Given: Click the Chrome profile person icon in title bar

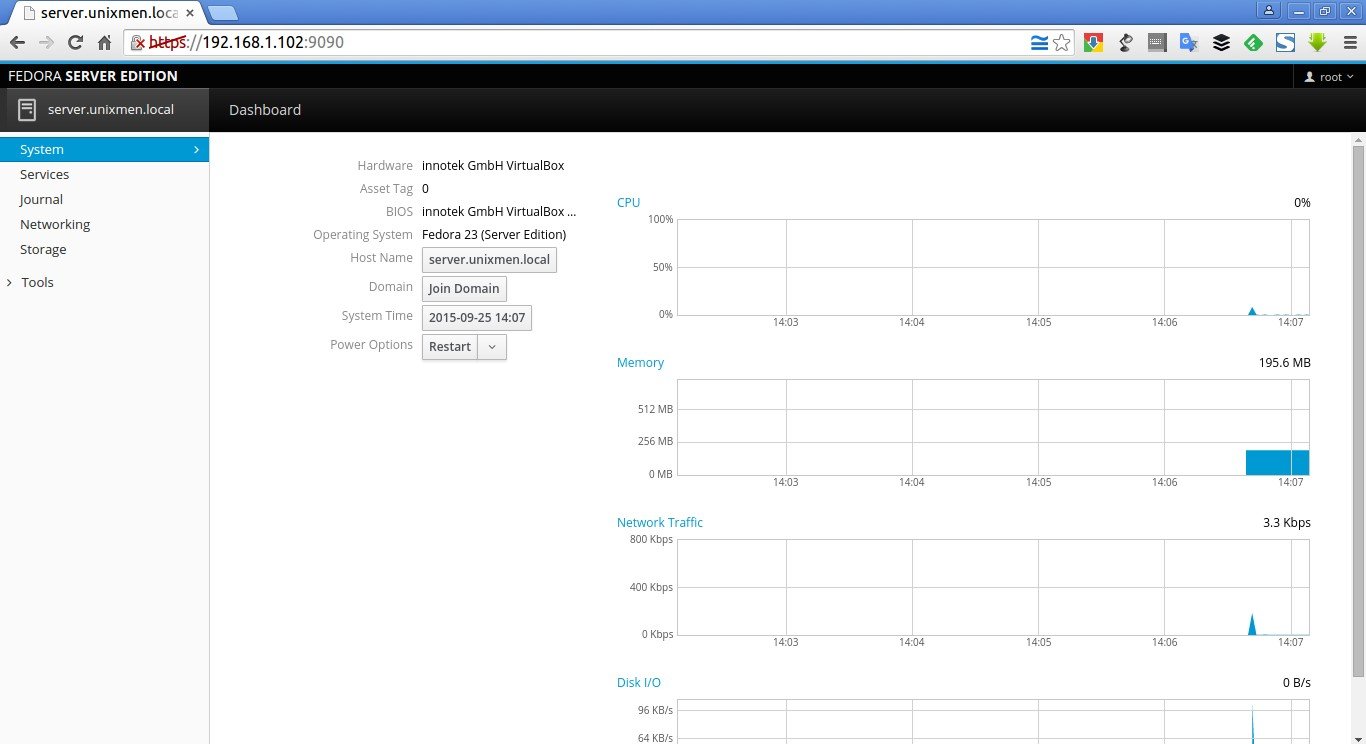Looking at the screenshot, I should point(1269,10).
